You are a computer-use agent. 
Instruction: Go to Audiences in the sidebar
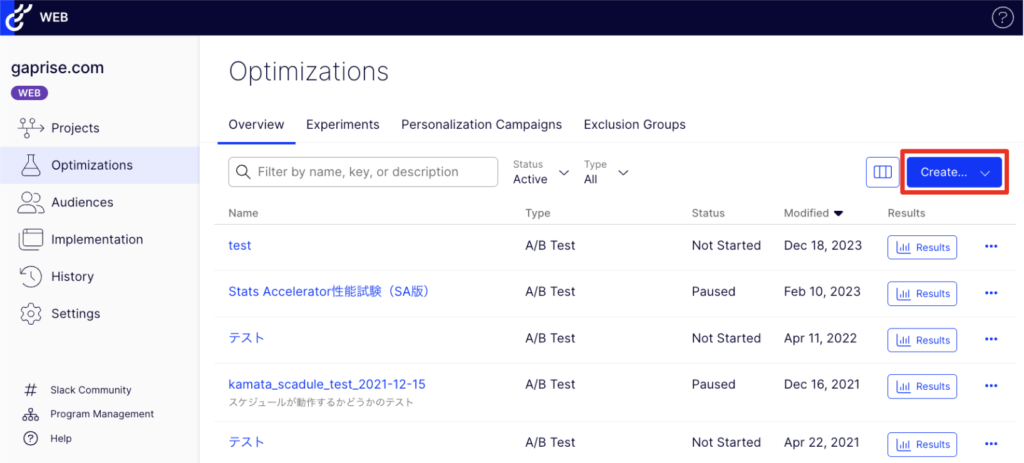coord(81,202)
